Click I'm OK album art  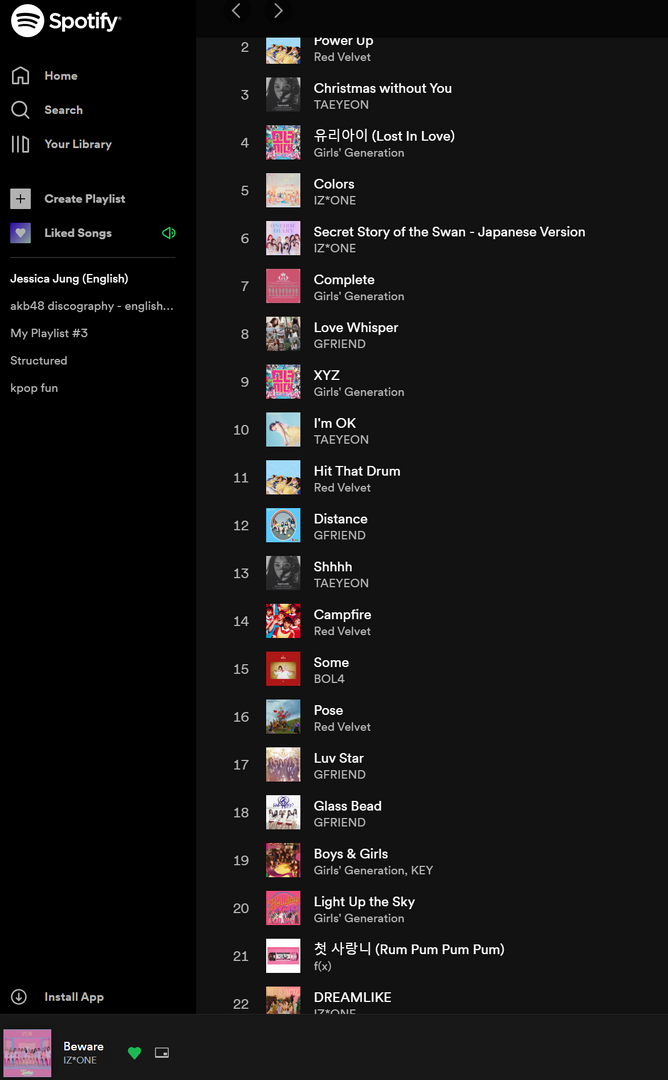click(x=283, y=430)
